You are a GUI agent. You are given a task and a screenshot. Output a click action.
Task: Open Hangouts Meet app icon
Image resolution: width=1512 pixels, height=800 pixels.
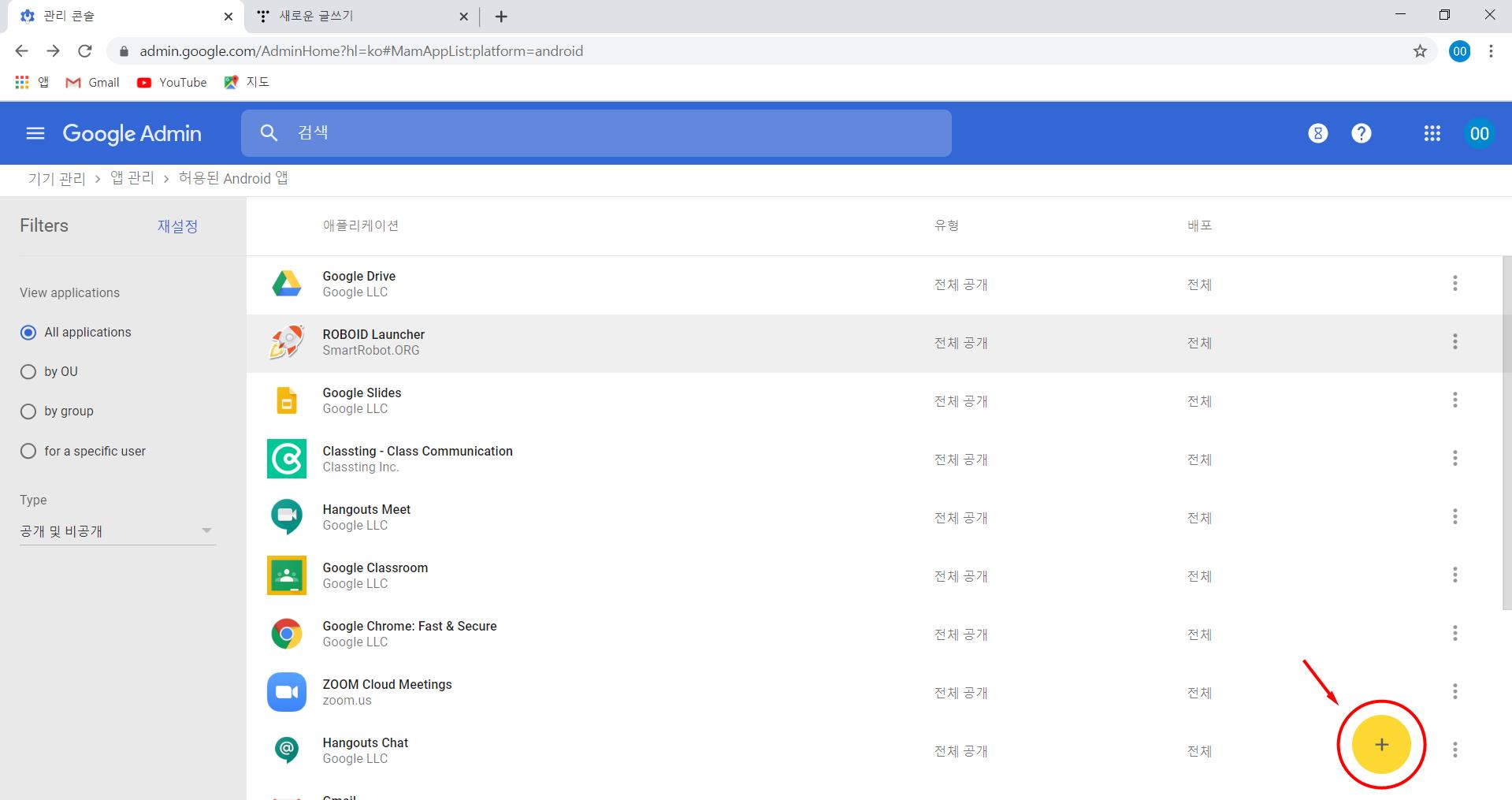pyautogui.click(x=287, y=517)
